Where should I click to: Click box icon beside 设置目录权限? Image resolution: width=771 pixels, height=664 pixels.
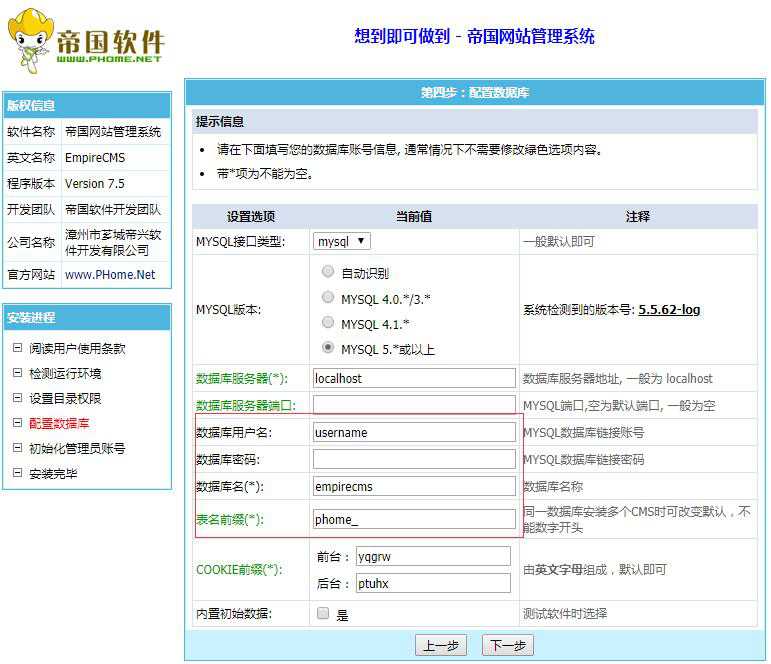coord(17,398)
